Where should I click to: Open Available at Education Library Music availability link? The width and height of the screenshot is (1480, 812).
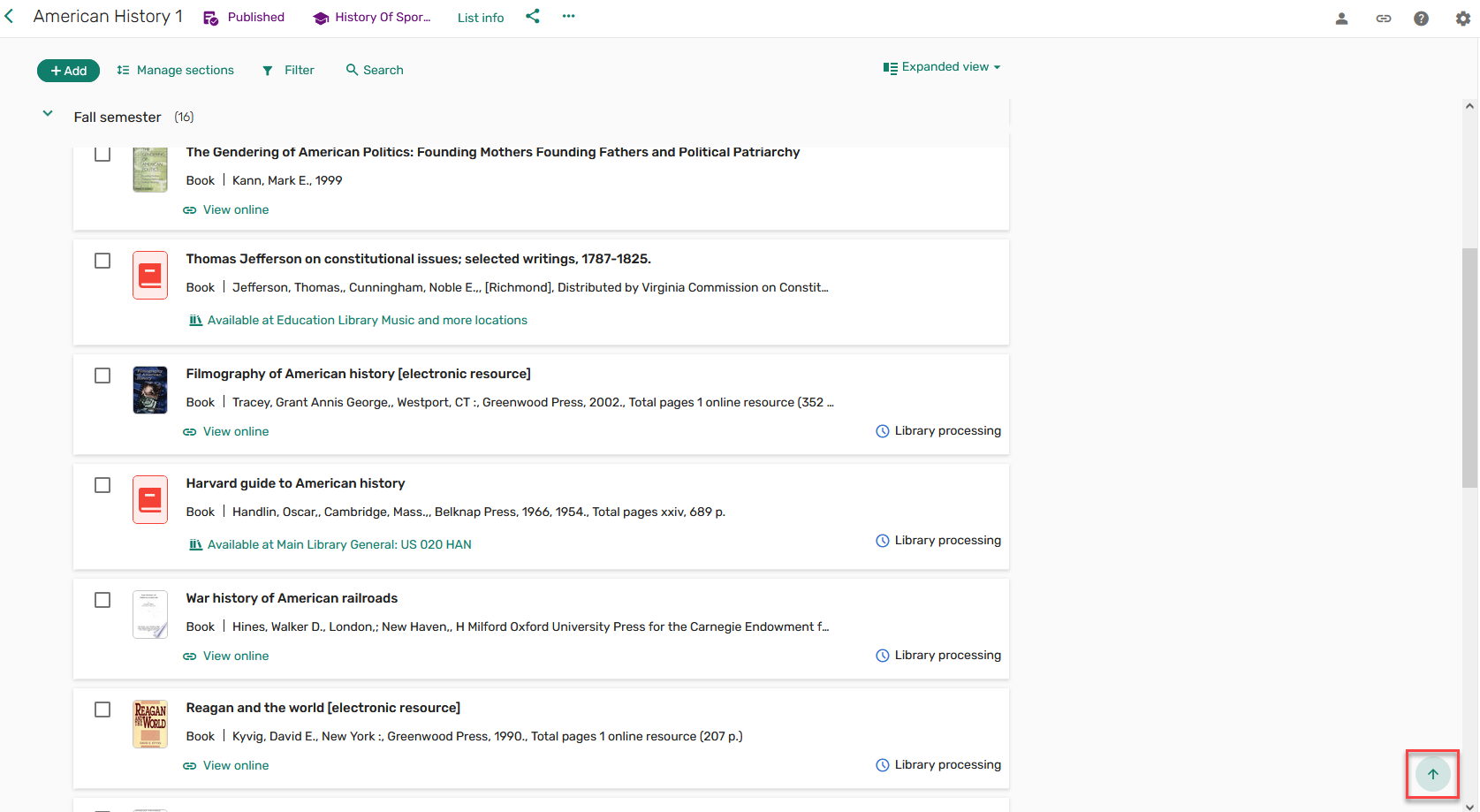coord(359,321)
